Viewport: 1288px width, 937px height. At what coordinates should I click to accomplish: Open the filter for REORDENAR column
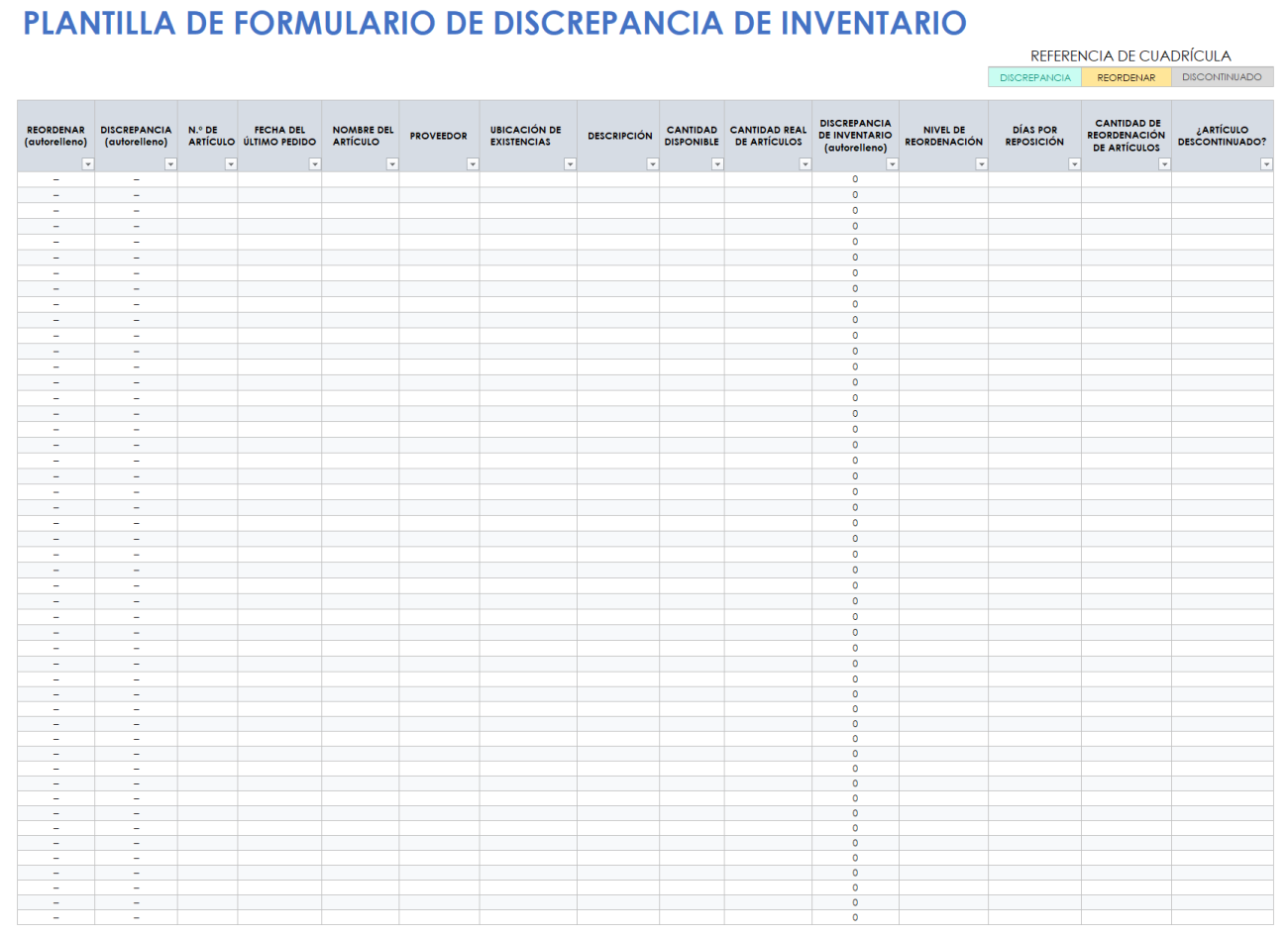88,163
